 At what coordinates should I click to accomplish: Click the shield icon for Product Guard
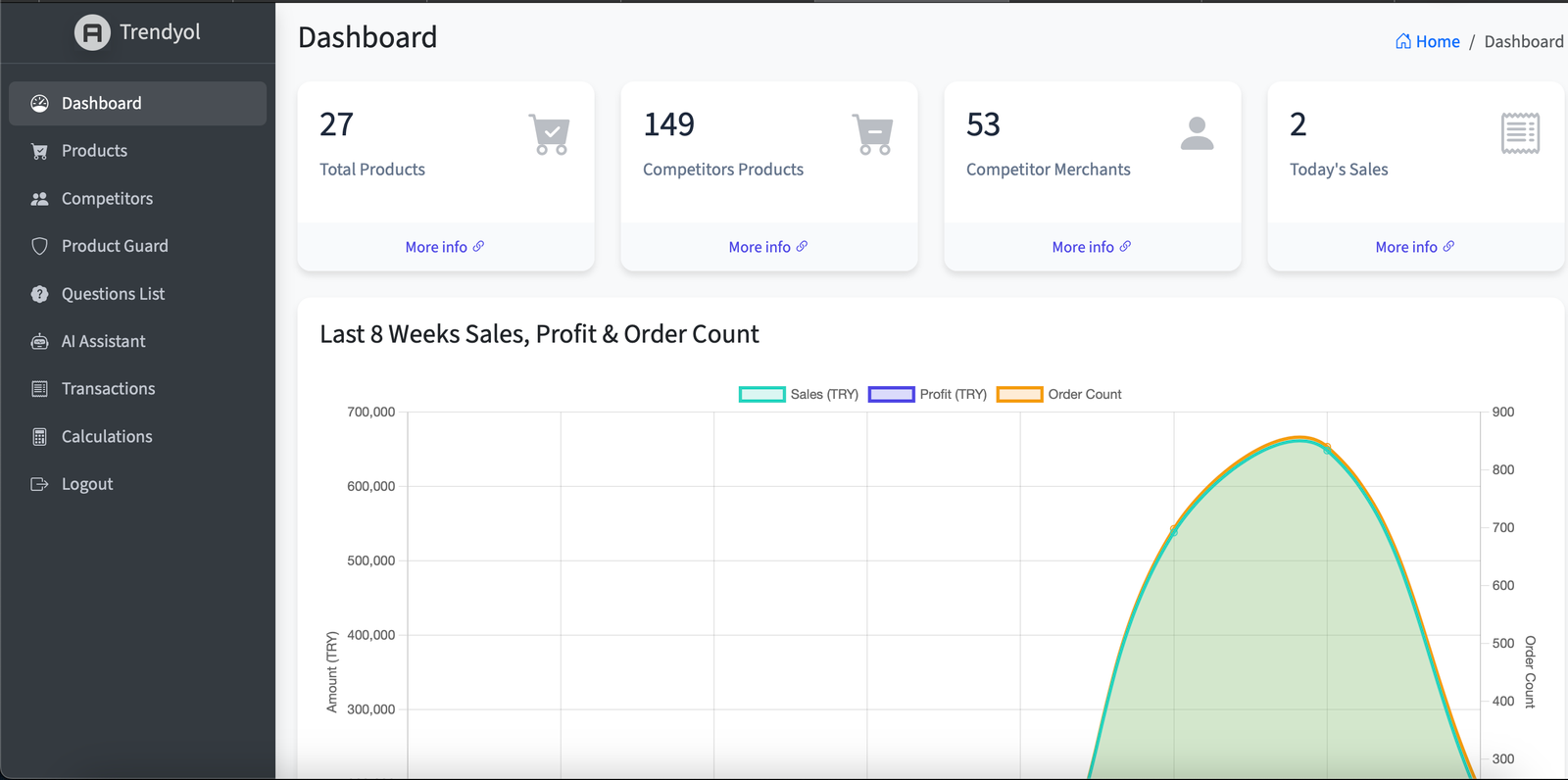click(39, 246)
